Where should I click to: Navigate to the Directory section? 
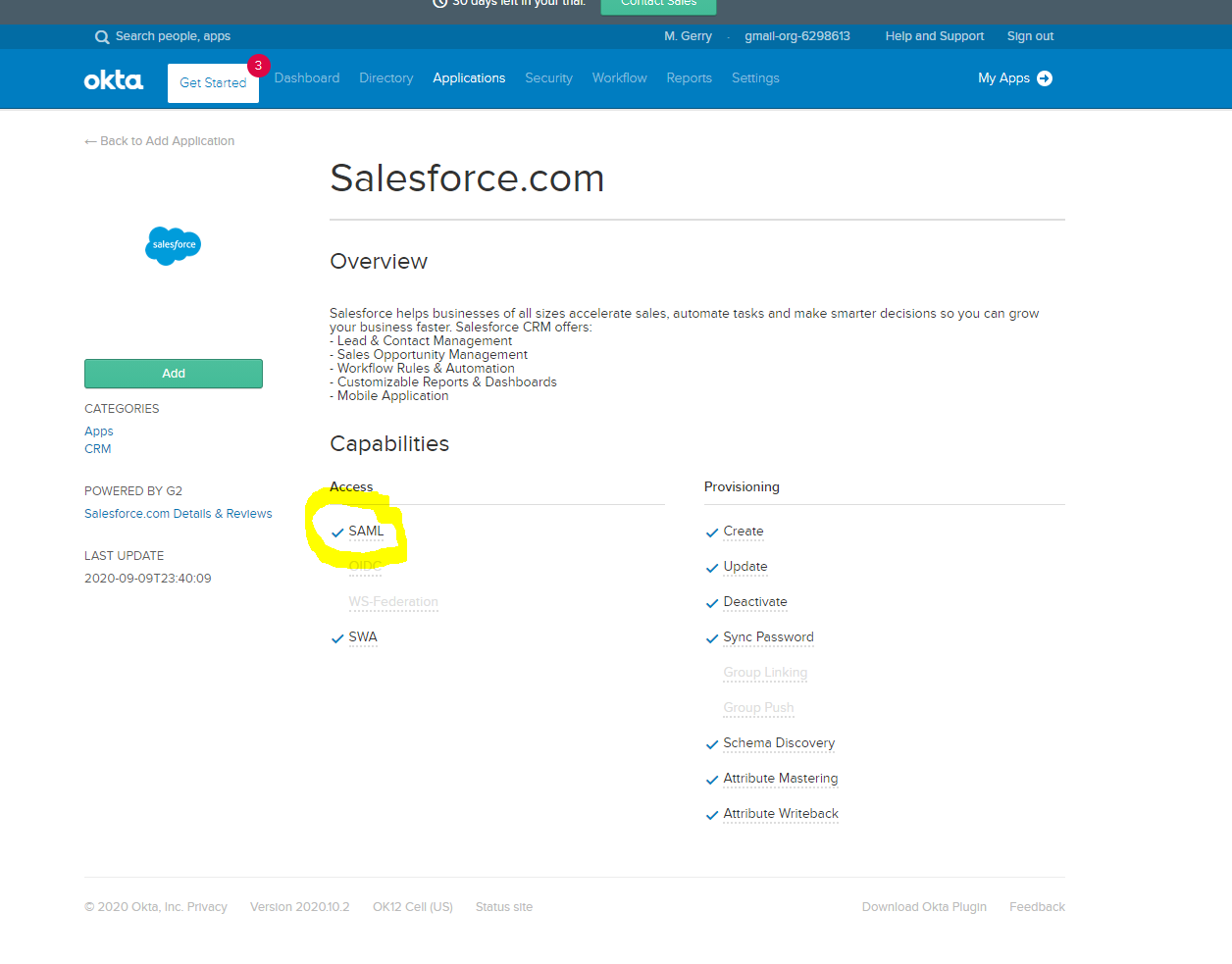click(385, 77)
